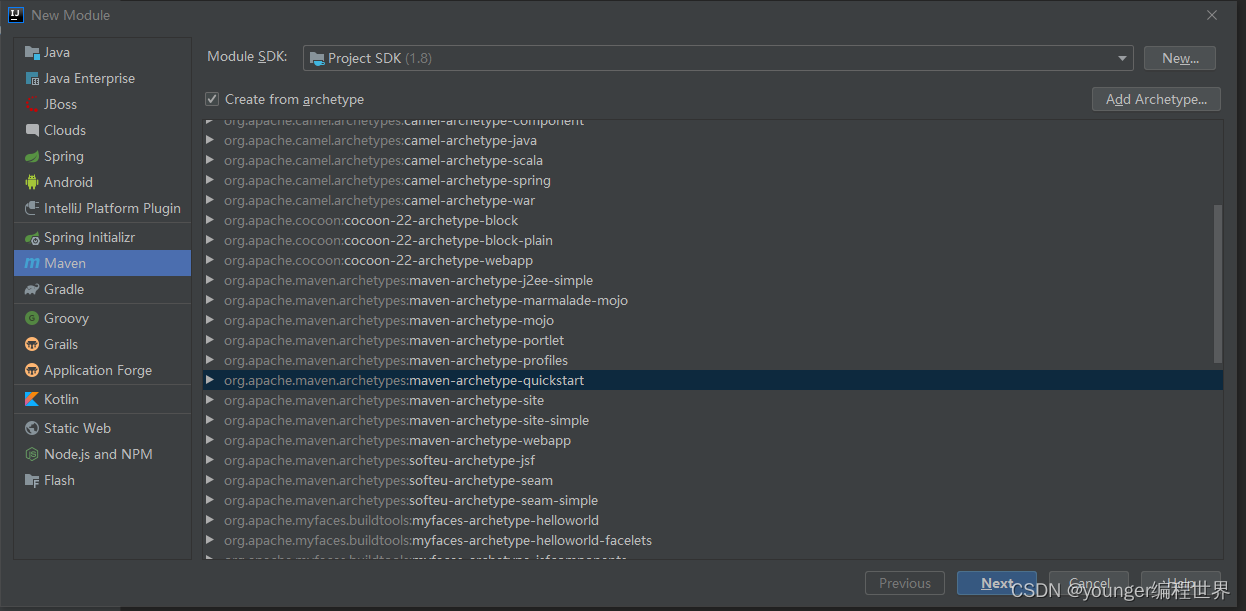The width and height of the screenshot is (1246, 611).
Task: Select softeu-archetype-seam archetype text
Action: (x=481, y=480)
